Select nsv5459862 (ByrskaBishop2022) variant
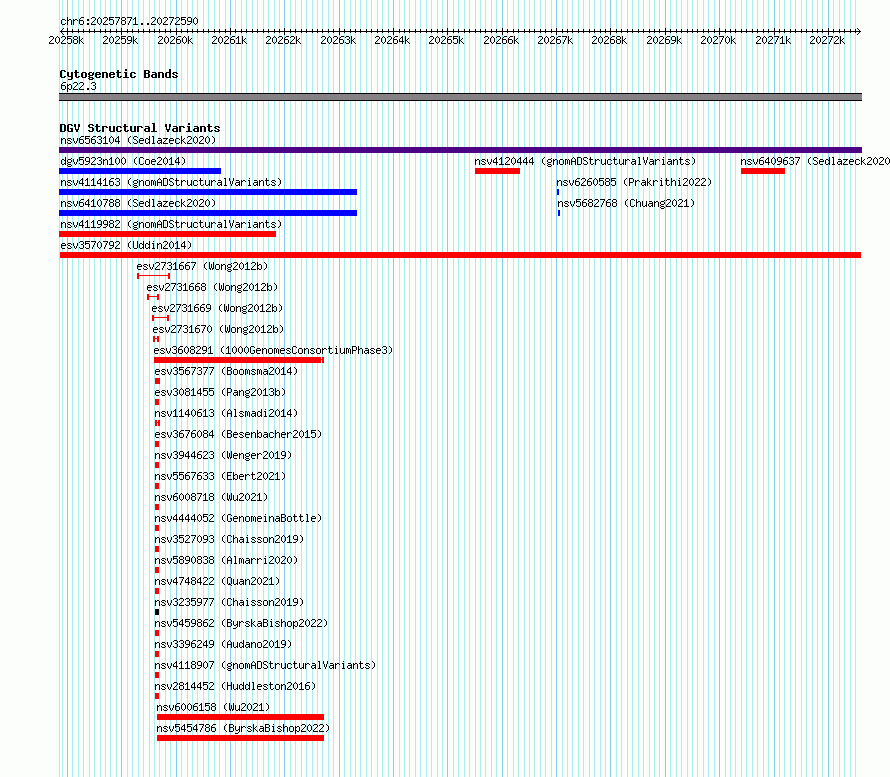The image size is (890, 777). click(x=241, y=623)
